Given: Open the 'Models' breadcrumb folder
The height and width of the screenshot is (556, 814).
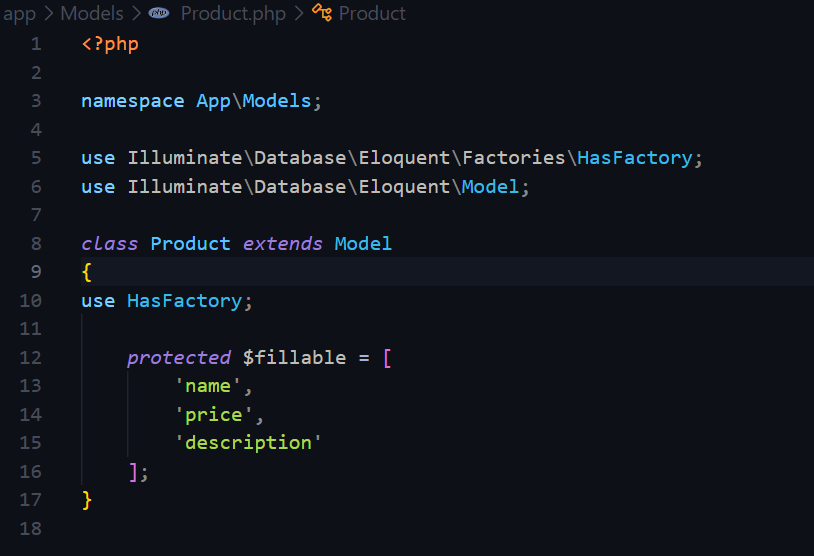Looking at the screenshot, I should (x=92, y=13).
